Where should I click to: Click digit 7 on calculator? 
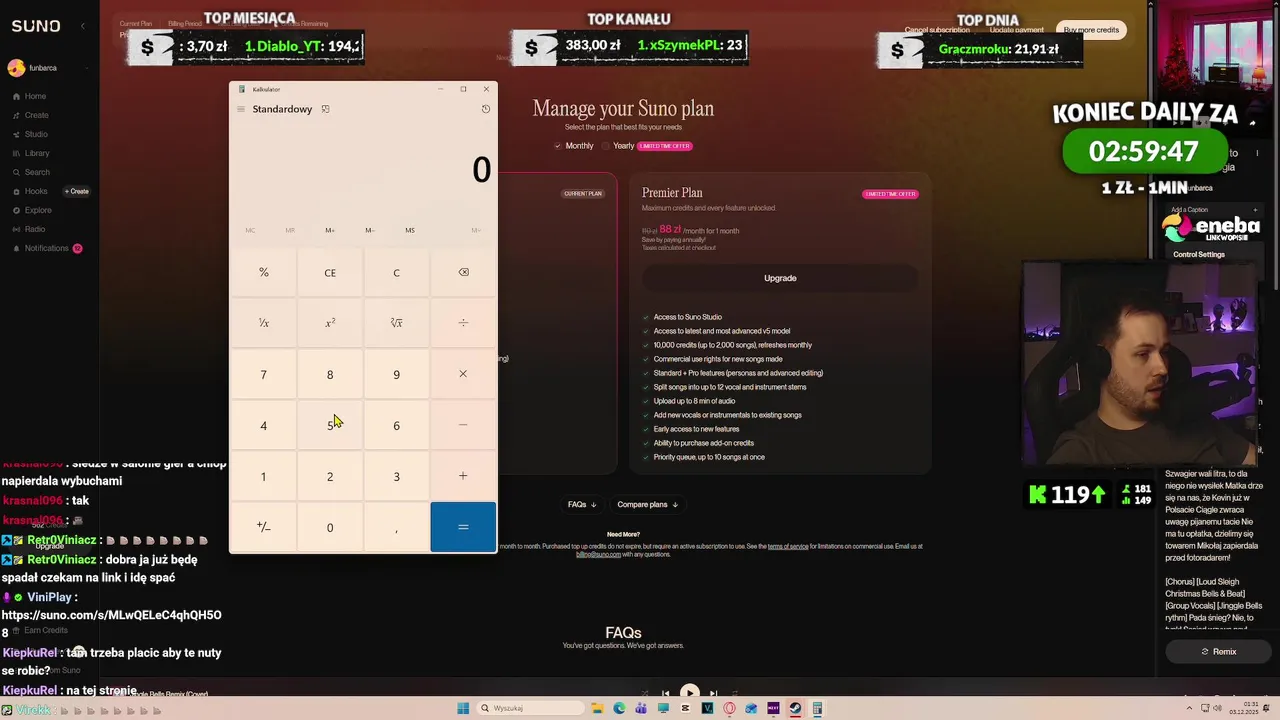pos(264,374)
